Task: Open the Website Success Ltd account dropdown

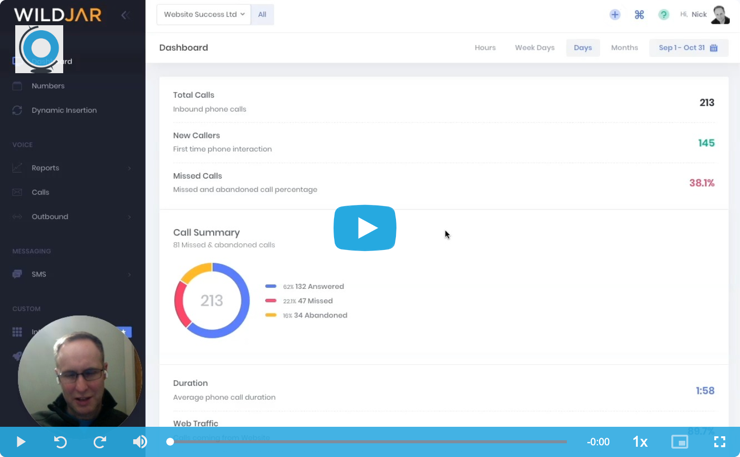Action: click(x=203, y=15)
